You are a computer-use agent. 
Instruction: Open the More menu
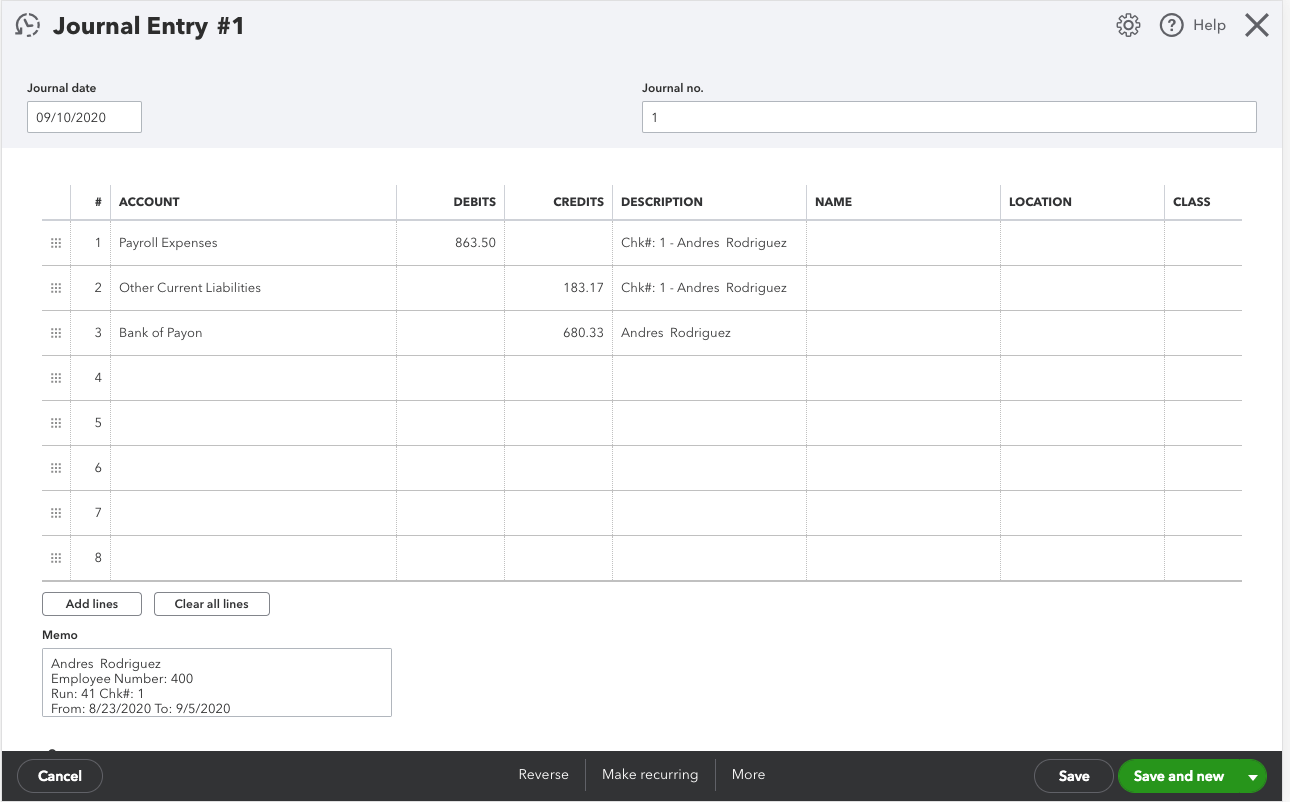tap(748, 774)
